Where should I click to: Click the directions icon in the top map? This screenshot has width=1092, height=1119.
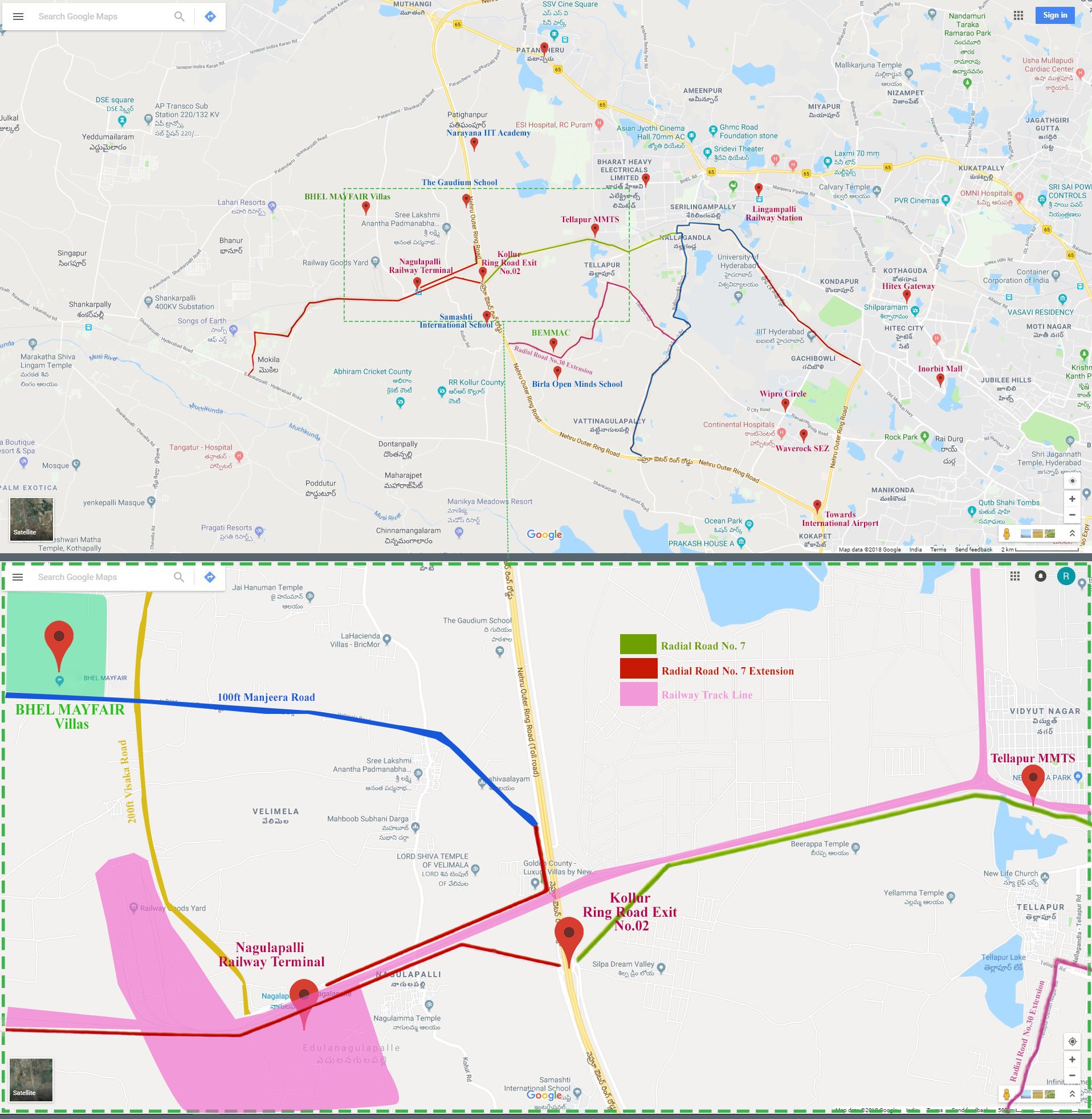click(x=210, y=17)
